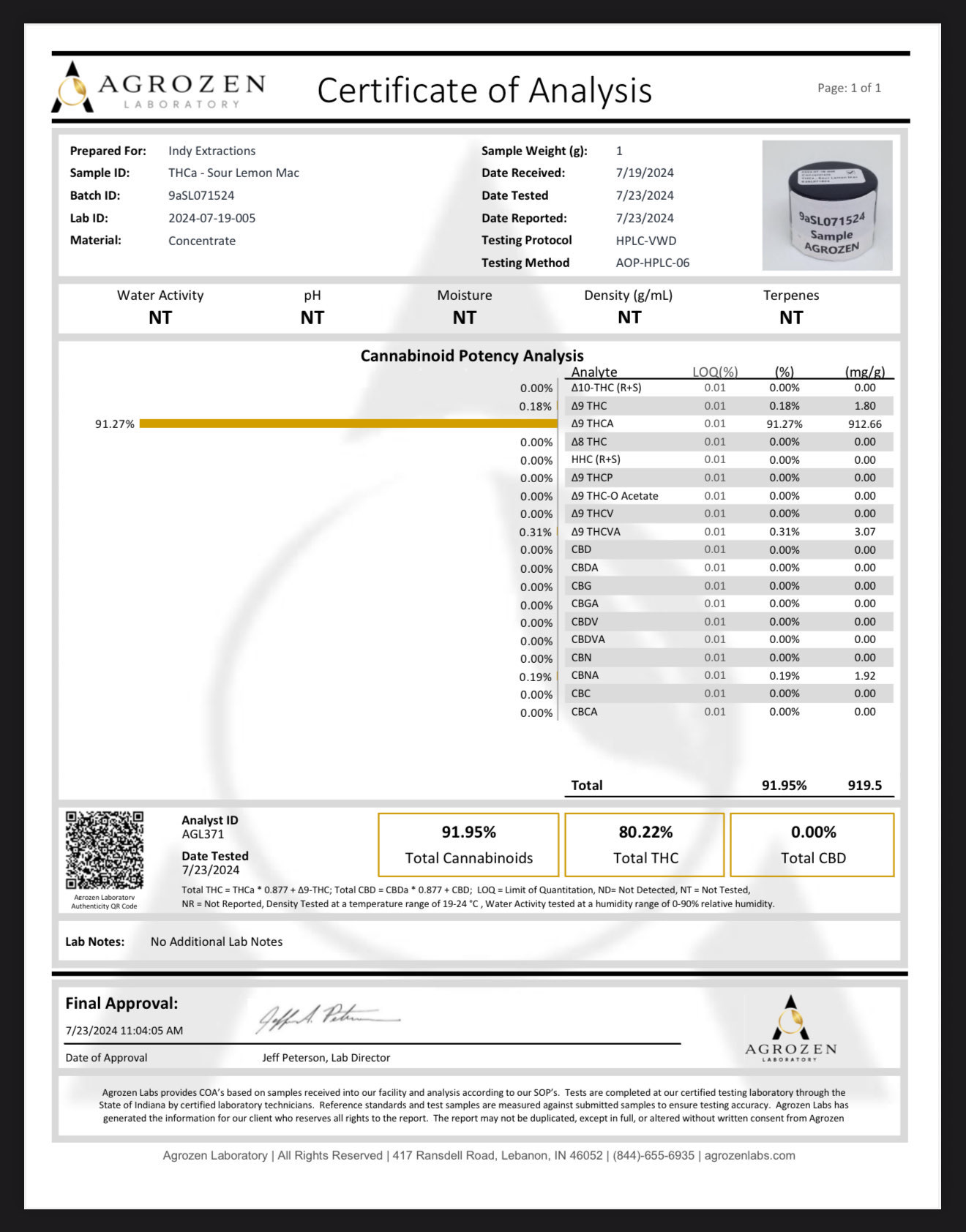The image size is (966, 1232).
Task: Click the agrozenlabs.com link in the footer
Action: coord(749,1155)
